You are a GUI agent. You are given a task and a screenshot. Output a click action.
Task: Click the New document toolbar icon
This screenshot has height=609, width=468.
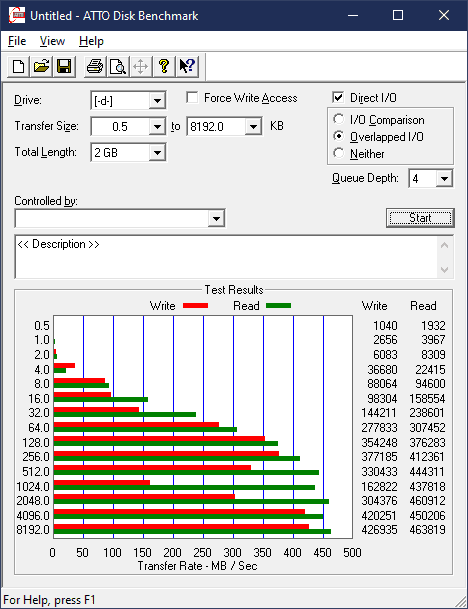pyautogui.click(x=18, y=66)
